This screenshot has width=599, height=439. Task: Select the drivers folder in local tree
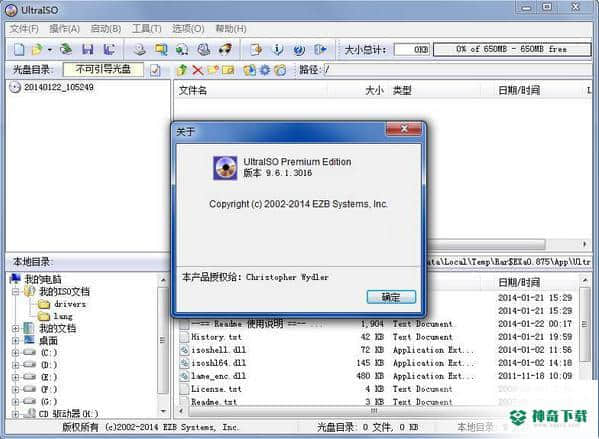[x=70, y=304]
